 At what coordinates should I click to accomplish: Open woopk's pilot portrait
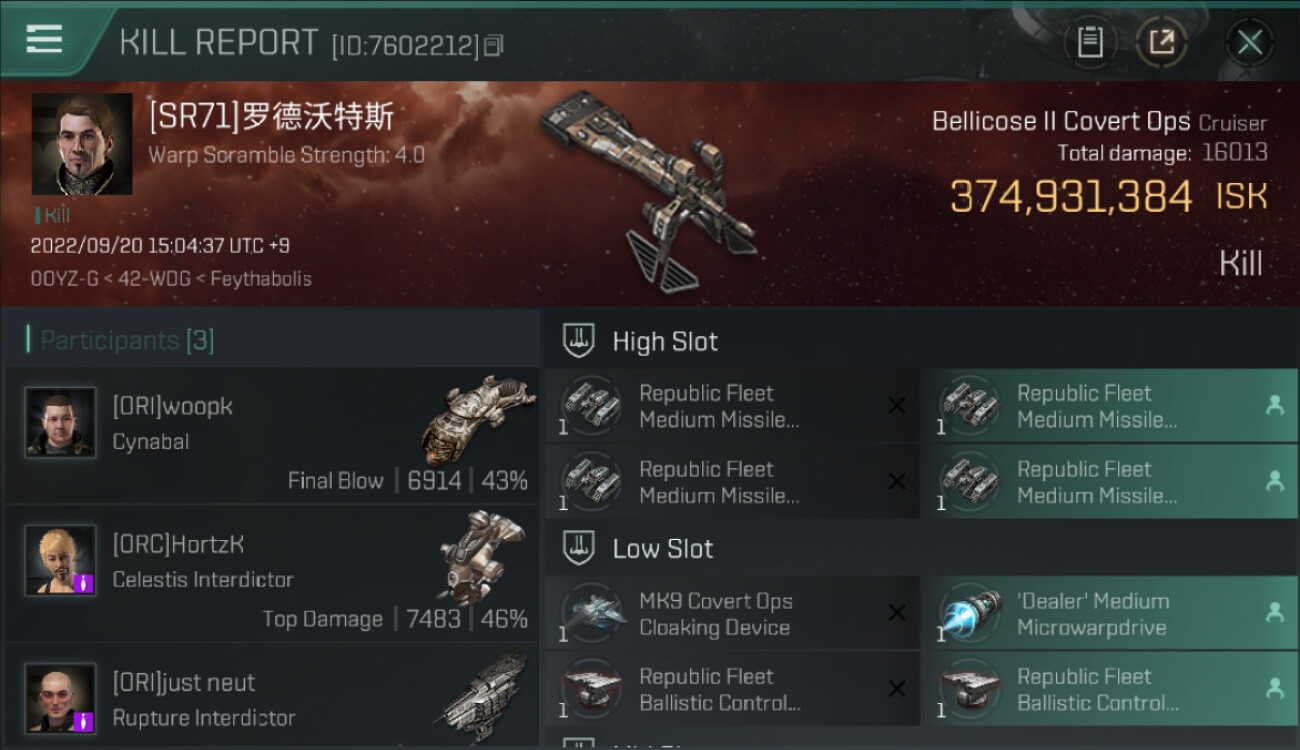click(61, 423)
